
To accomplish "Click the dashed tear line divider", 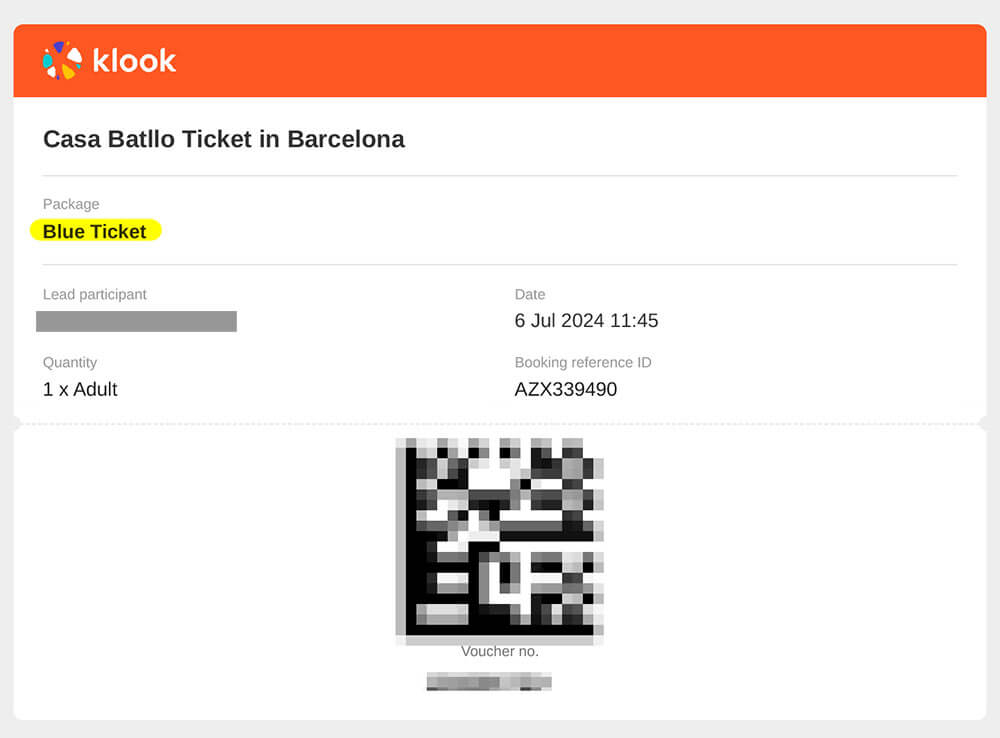I will click(500, 424).
